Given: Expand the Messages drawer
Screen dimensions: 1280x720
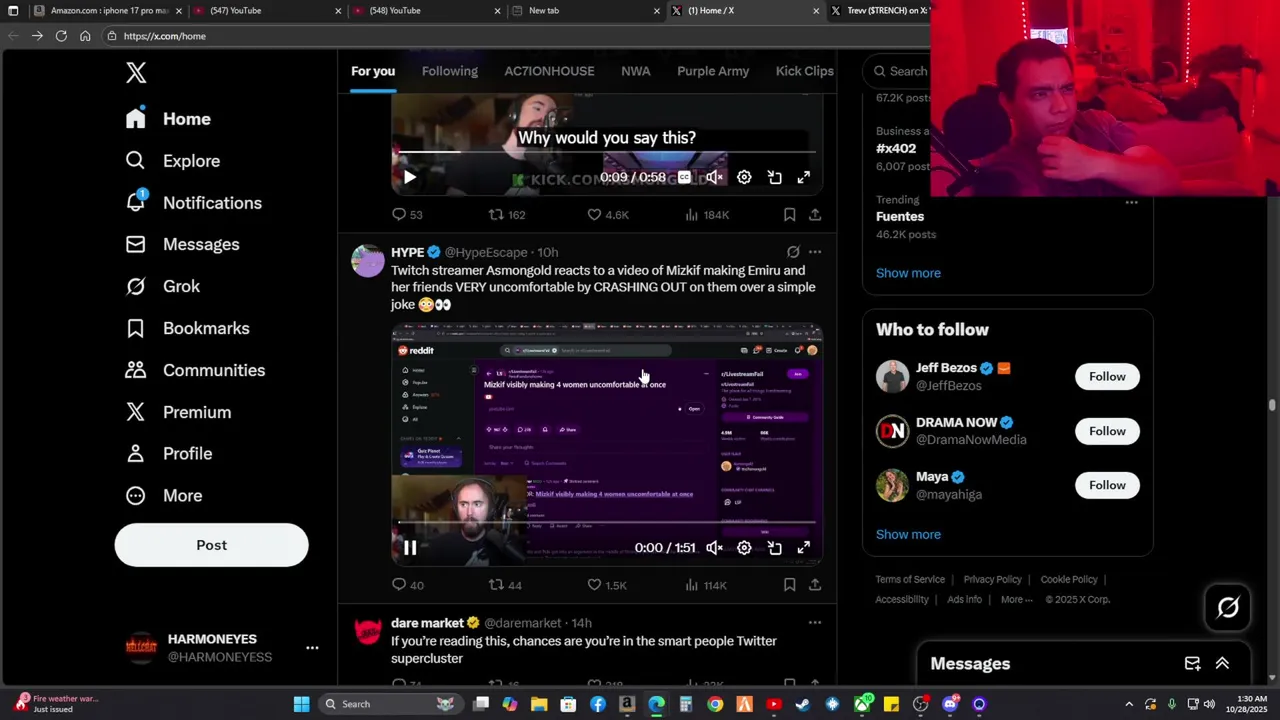Looking at the screenshot, I should (1222, 664).
